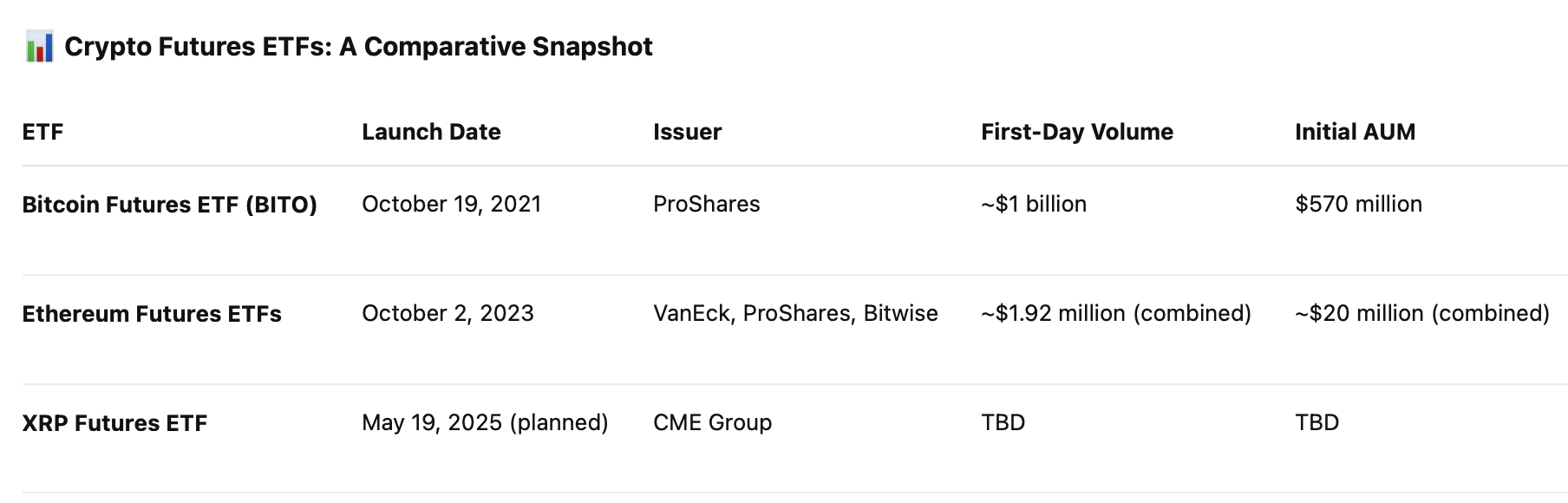Select the Ethereum Futures ETFs cell
1568x503 pixels.
coord(152,314)
